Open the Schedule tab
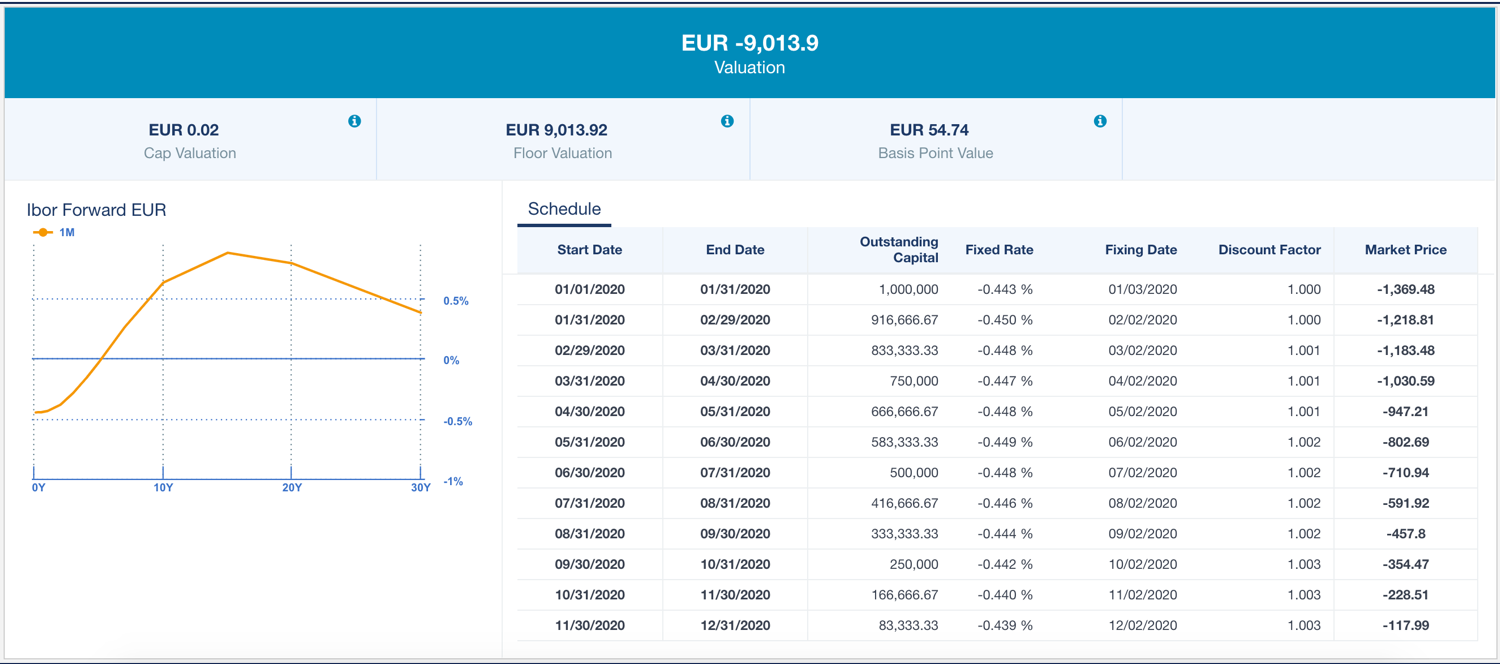 [564, 209]
